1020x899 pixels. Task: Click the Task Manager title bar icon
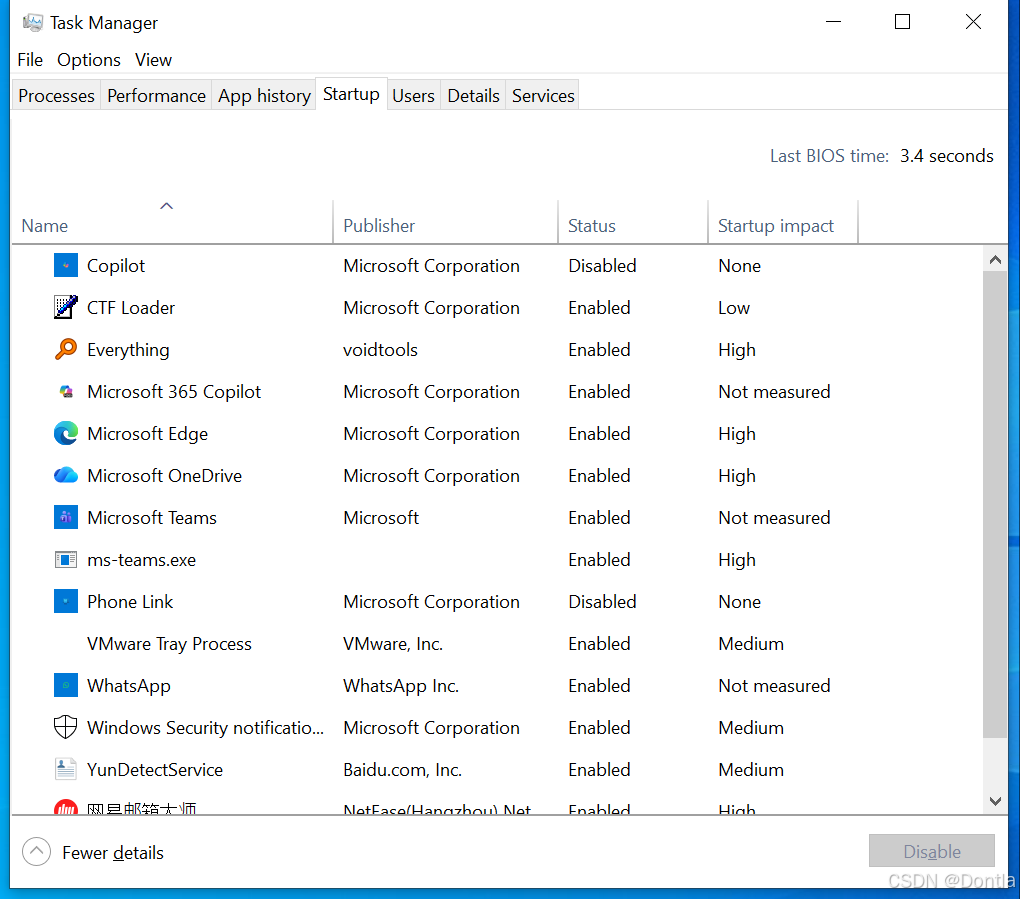point(32,23)
